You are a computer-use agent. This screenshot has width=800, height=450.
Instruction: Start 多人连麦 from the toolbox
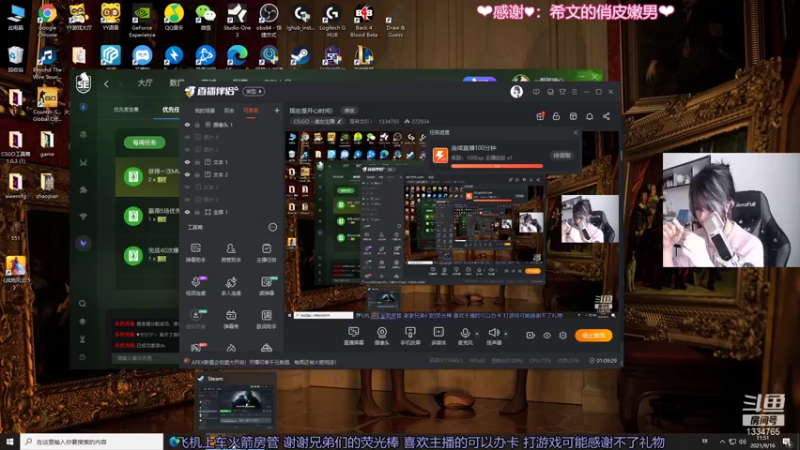pyautogui.click(x=231, y=286)
